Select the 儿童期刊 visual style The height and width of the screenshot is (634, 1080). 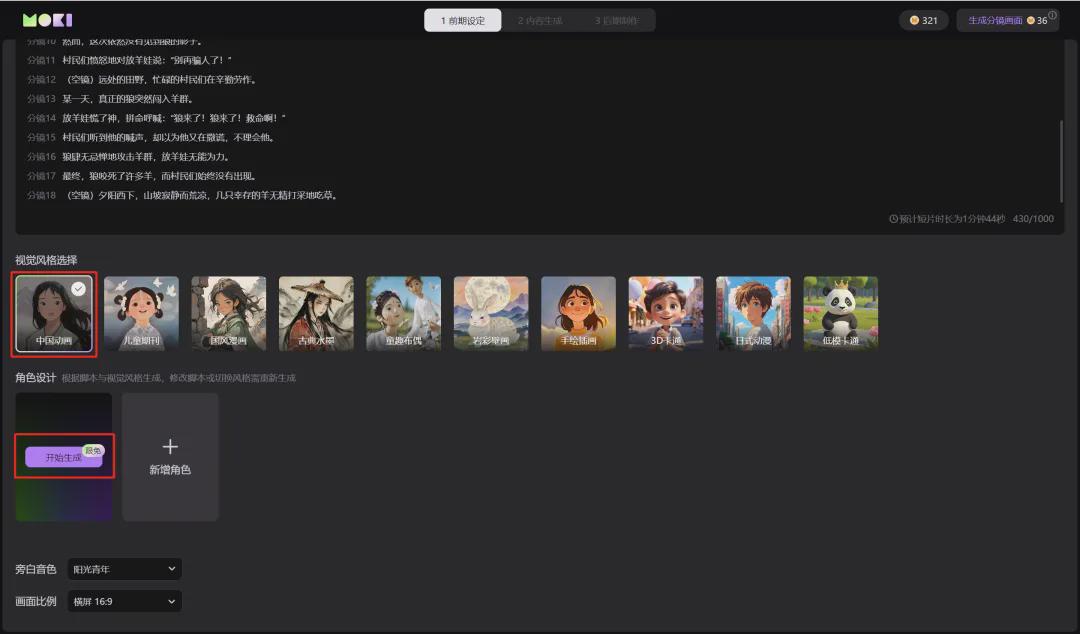(140, 312)
